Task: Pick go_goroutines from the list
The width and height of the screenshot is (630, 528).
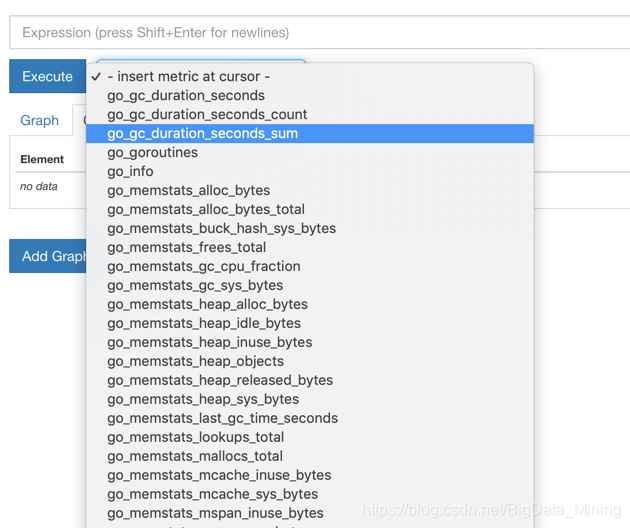Action: pyautogui.click(x=310, y=153)
